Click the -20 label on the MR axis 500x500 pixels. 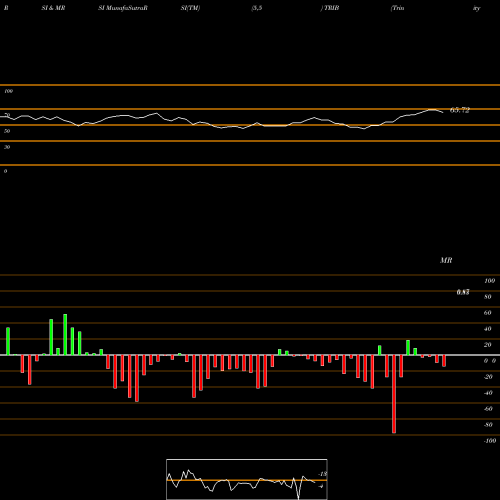tap(488, 377)
